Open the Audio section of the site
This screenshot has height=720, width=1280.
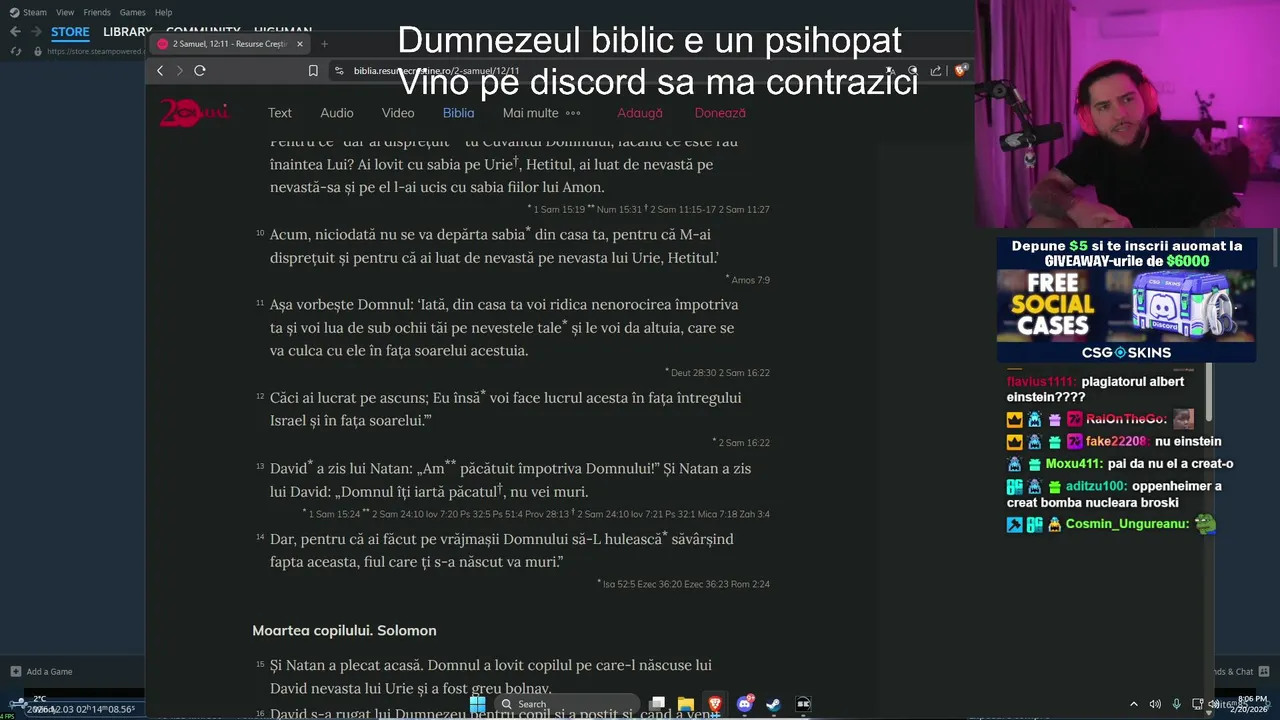click(x=337, y=113)
